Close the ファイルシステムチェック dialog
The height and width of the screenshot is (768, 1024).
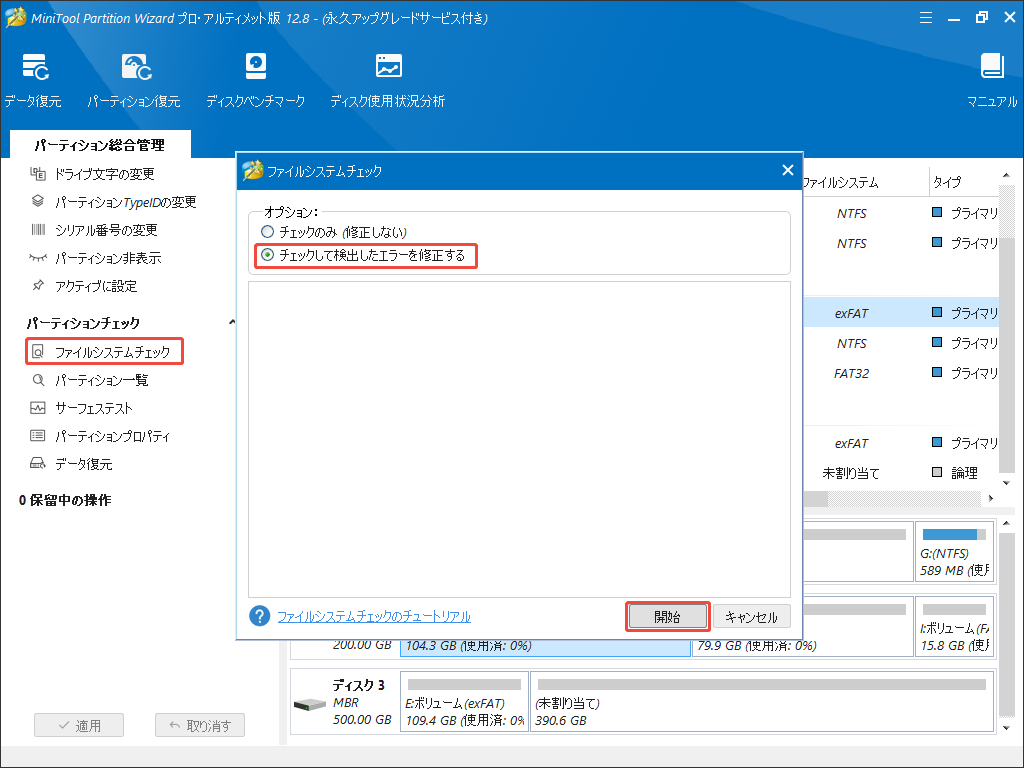click(788, 170)
